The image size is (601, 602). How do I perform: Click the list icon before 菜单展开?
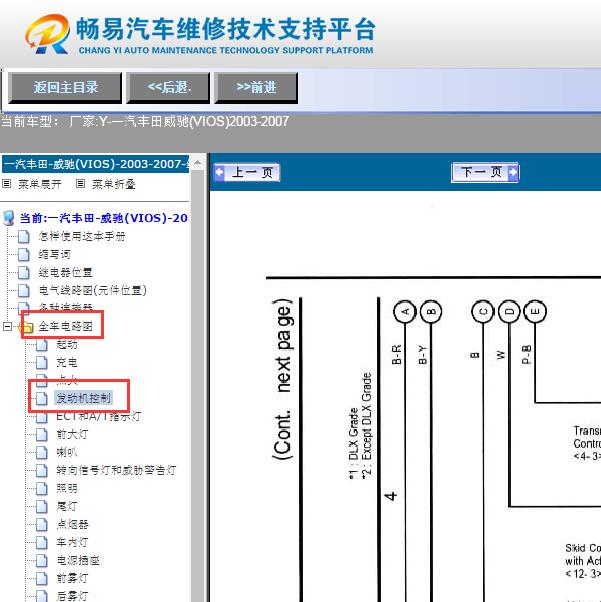(6, 184)
